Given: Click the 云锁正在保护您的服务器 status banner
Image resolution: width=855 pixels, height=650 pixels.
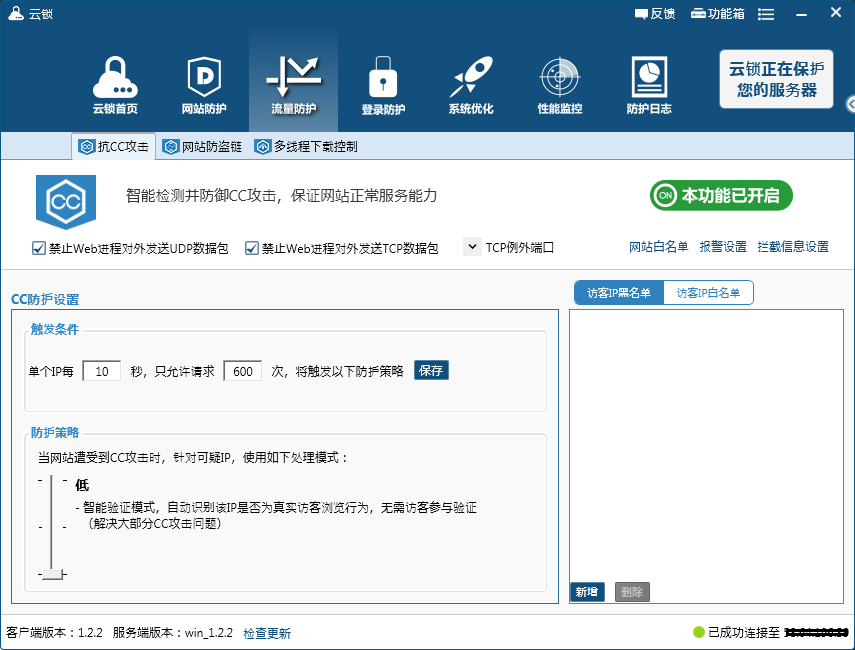Looking at the screenshot, I should pos(776,79).
